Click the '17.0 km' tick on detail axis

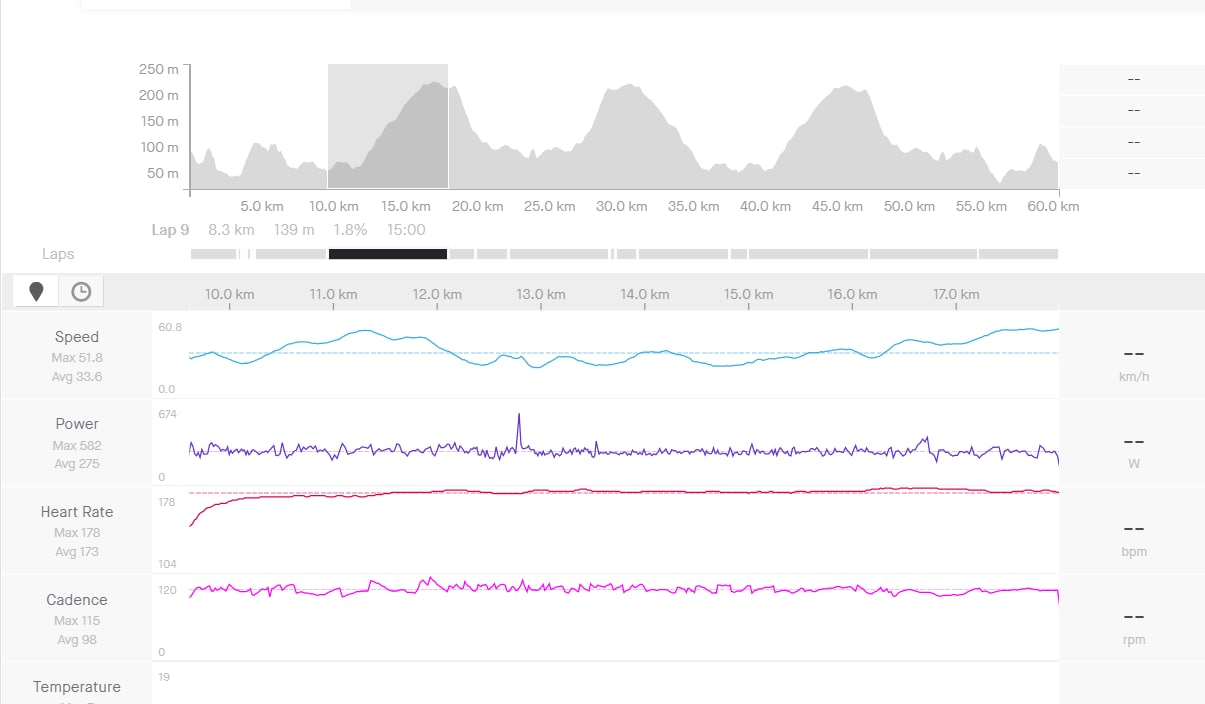tap(956, 294)
